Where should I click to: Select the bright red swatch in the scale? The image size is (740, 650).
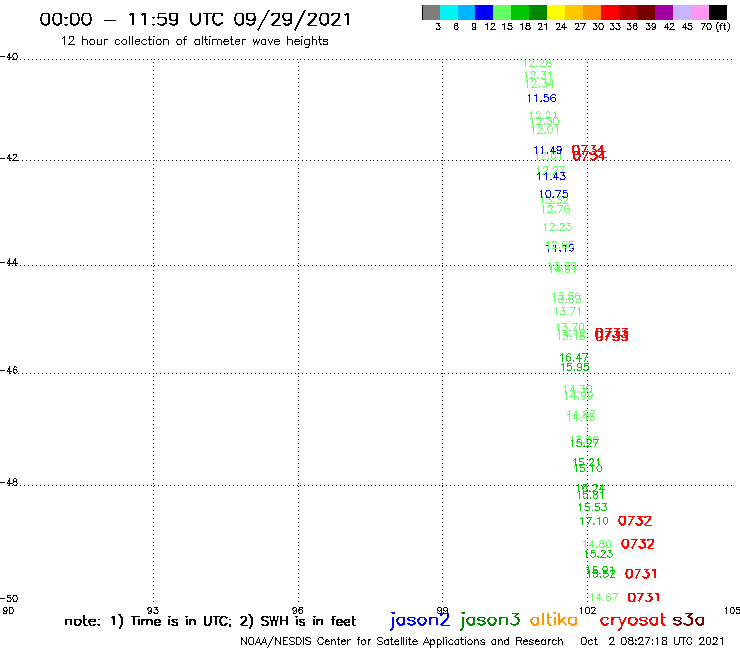pos(610,12)
